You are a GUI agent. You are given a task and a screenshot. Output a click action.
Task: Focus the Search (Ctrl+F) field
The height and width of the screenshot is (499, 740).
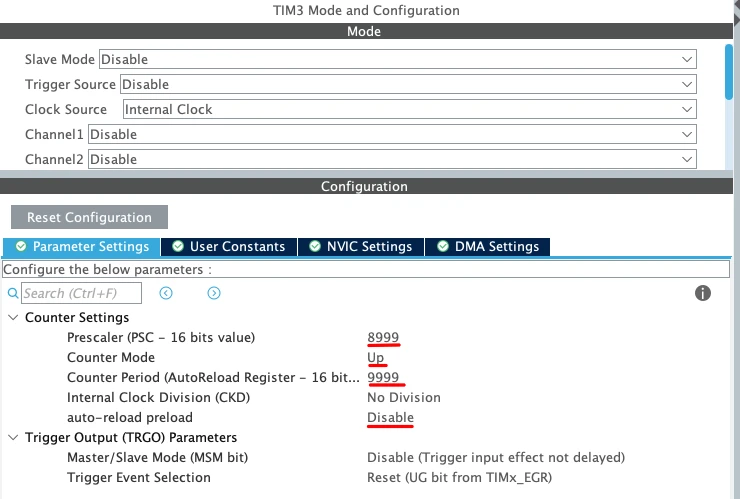tap(81, 293)
